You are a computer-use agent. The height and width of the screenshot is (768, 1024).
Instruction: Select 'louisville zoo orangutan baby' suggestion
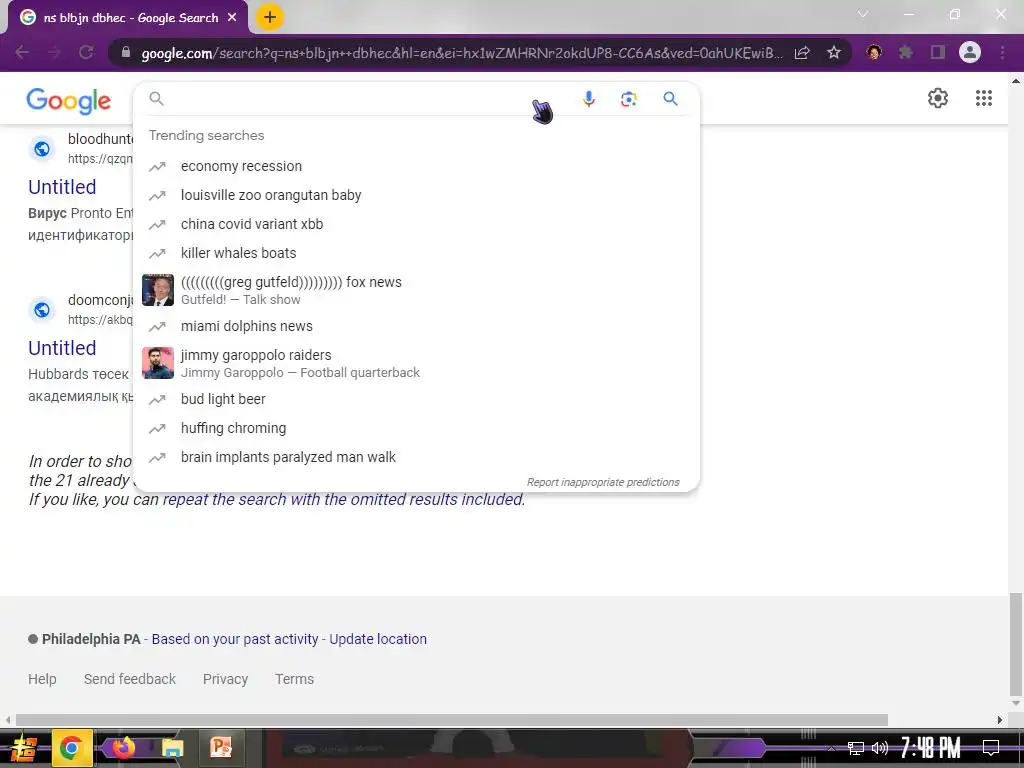(x=416, y=195)
